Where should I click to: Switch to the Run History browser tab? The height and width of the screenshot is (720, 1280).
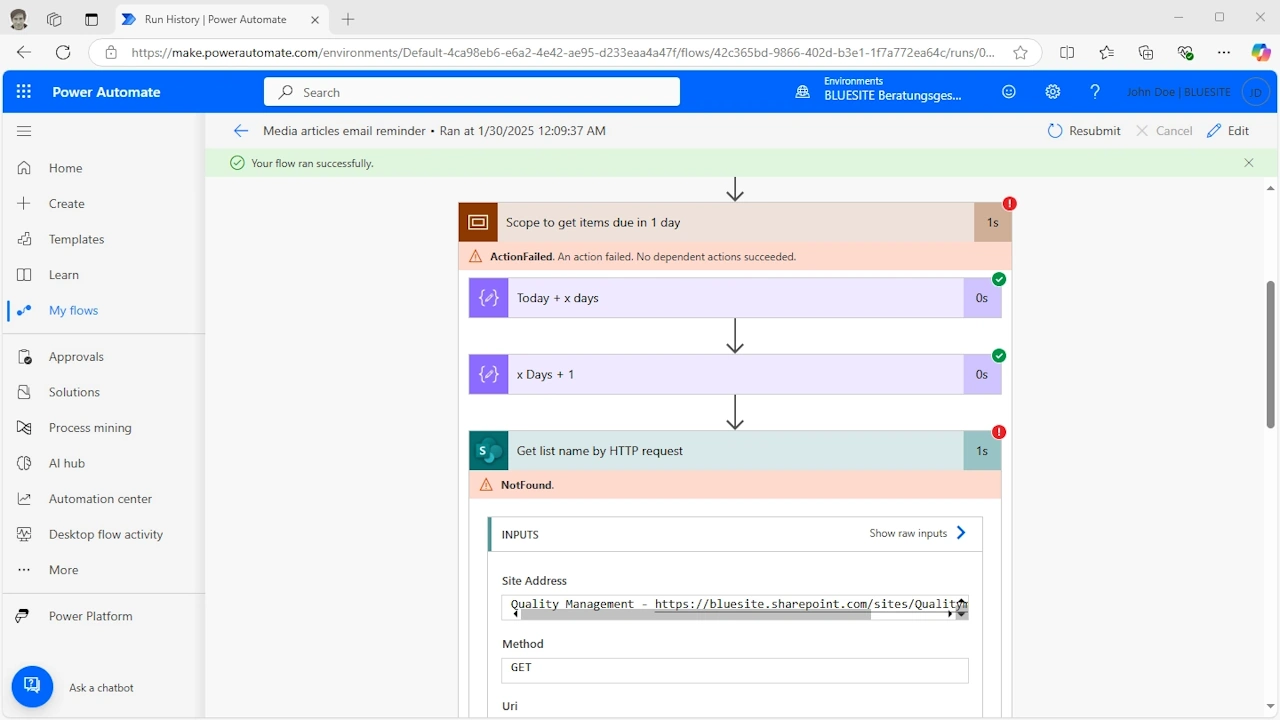pyautogui.click(x=213, y=19)
